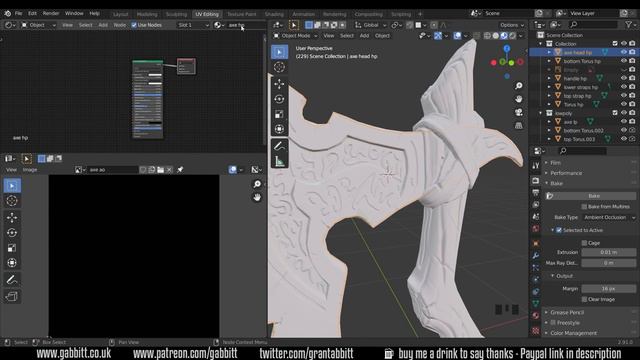Screen dimensions: 640x360
Task: Select the Scale tool in 3D viewport
Action: point(280,114)
